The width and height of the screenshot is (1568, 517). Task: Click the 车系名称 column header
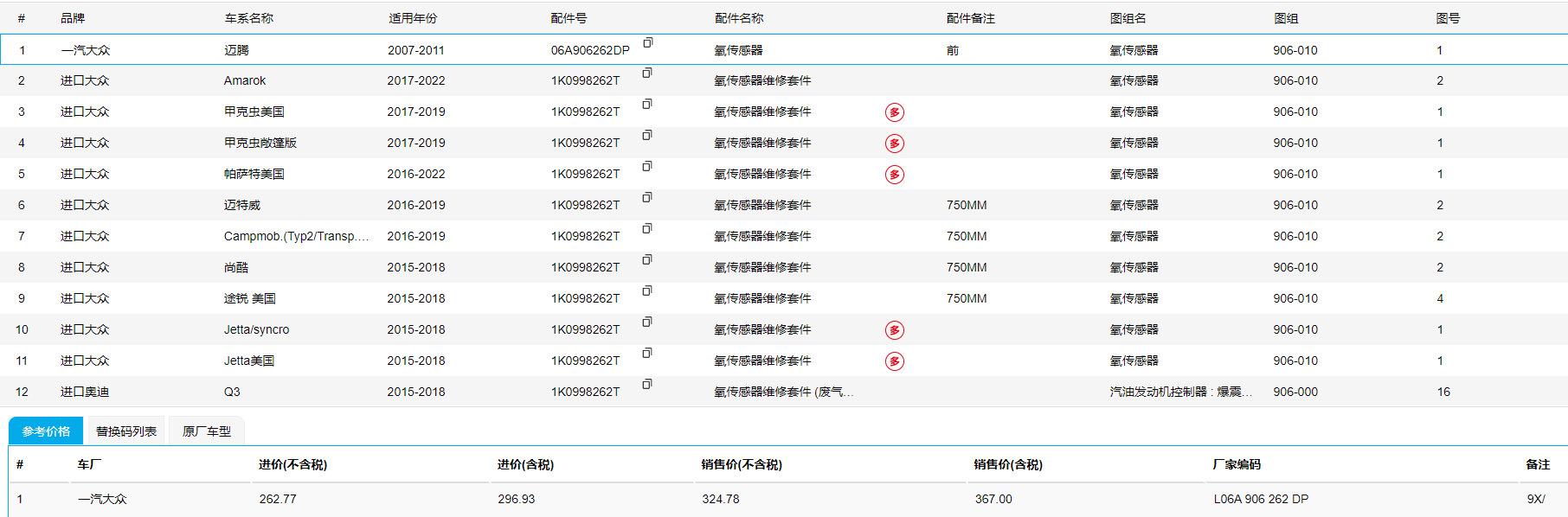pyautogui.click(x=248, y=18)
